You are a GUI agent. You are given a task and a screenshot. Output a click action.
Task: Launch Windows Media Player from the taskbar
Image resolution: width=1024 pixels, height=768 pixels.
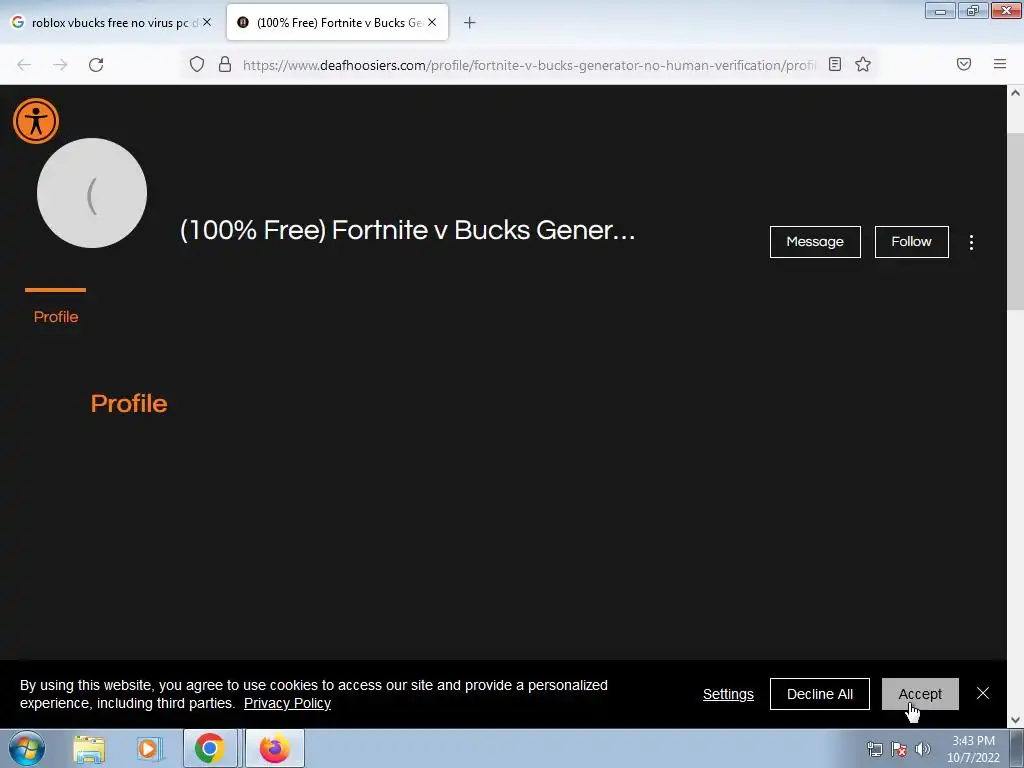[x=149, y=748]
